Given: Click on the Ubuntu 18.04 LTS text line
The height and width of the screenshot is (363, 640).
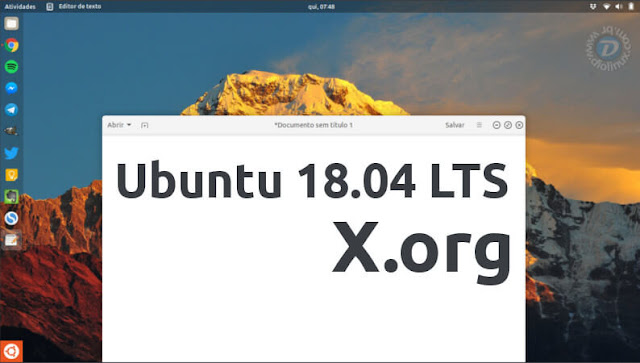Looking at the screenshot, I should point(312,180).
